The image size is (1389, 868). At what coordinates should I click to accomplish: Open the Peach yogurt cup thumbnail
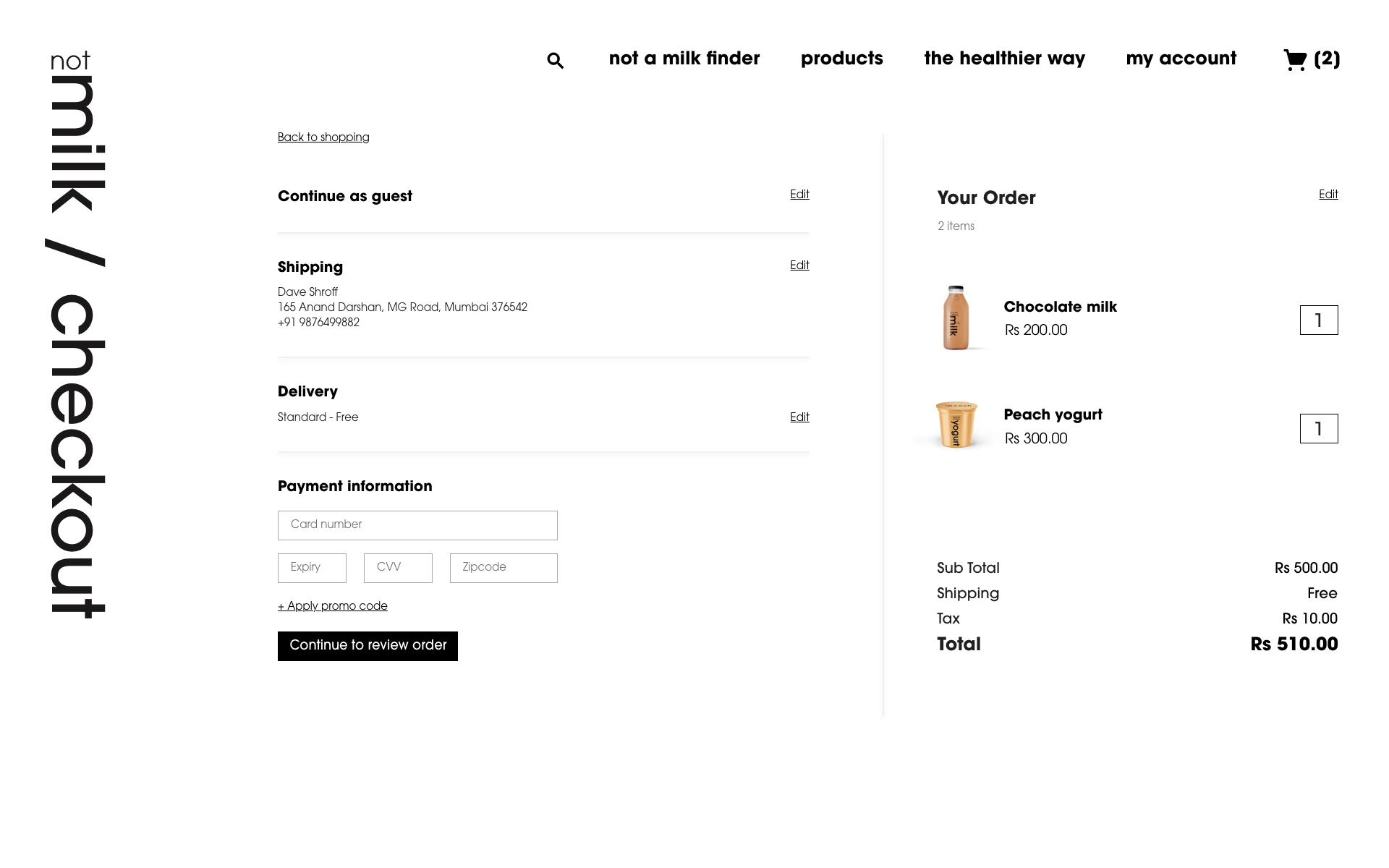click(956, 425)
